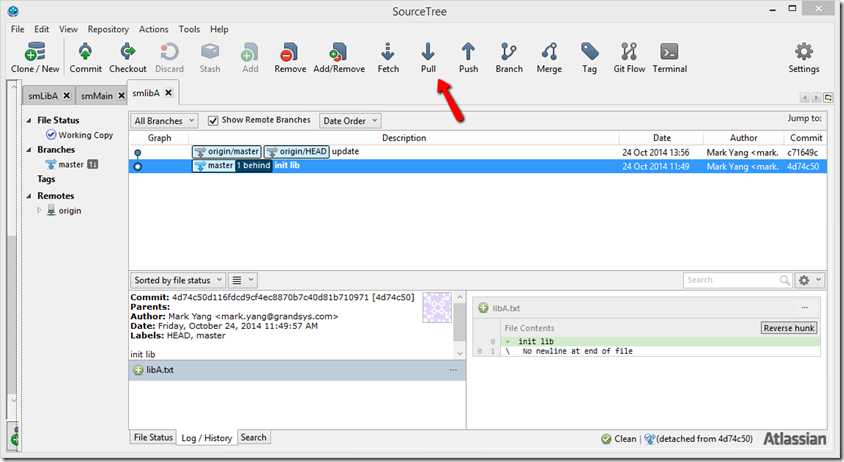
Task: Click the author avatar thumbnail
Action: tap(437, 307)
